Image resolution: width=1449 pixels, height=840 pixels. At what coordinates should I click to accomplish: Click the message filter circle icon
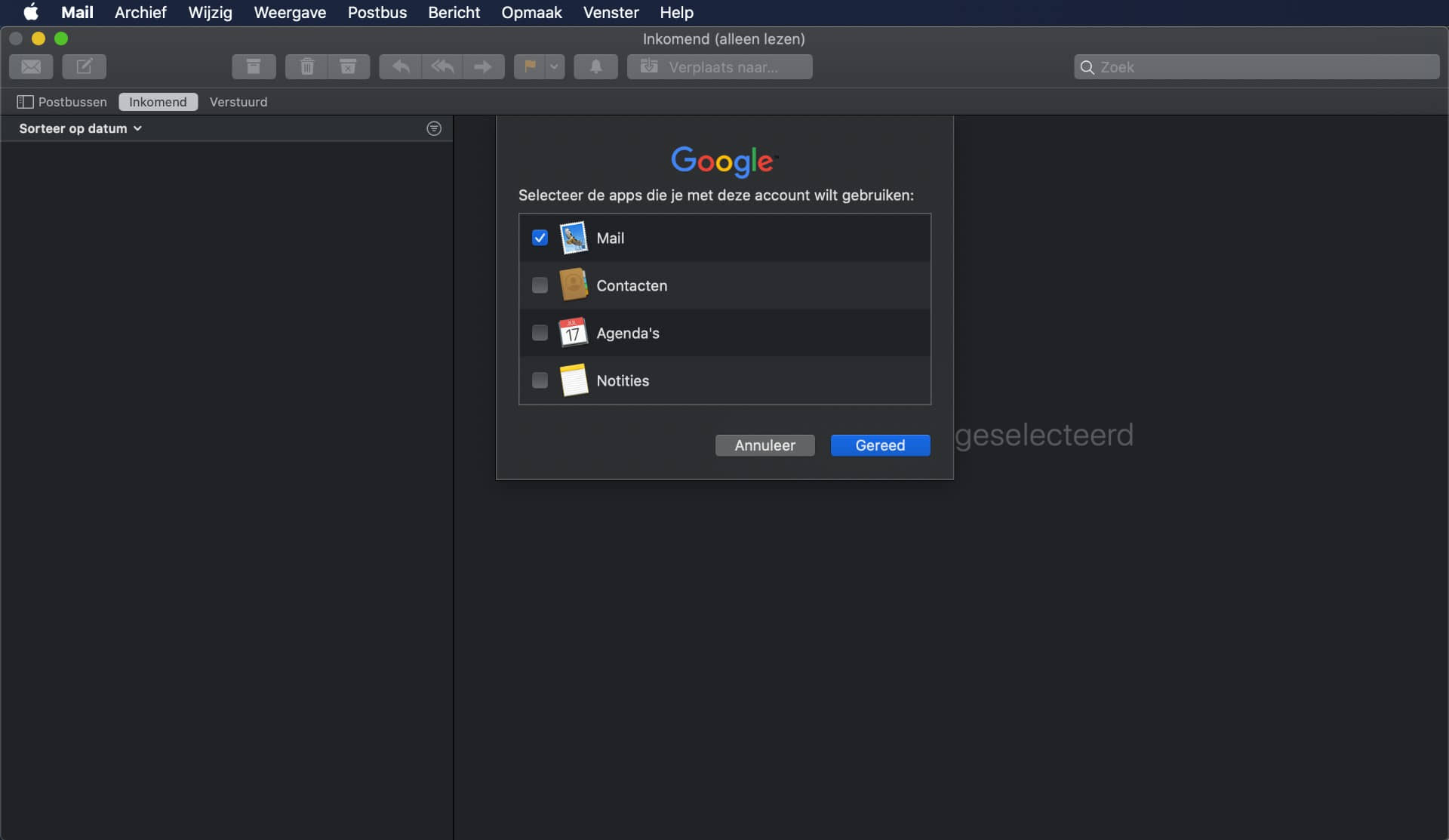434,128
